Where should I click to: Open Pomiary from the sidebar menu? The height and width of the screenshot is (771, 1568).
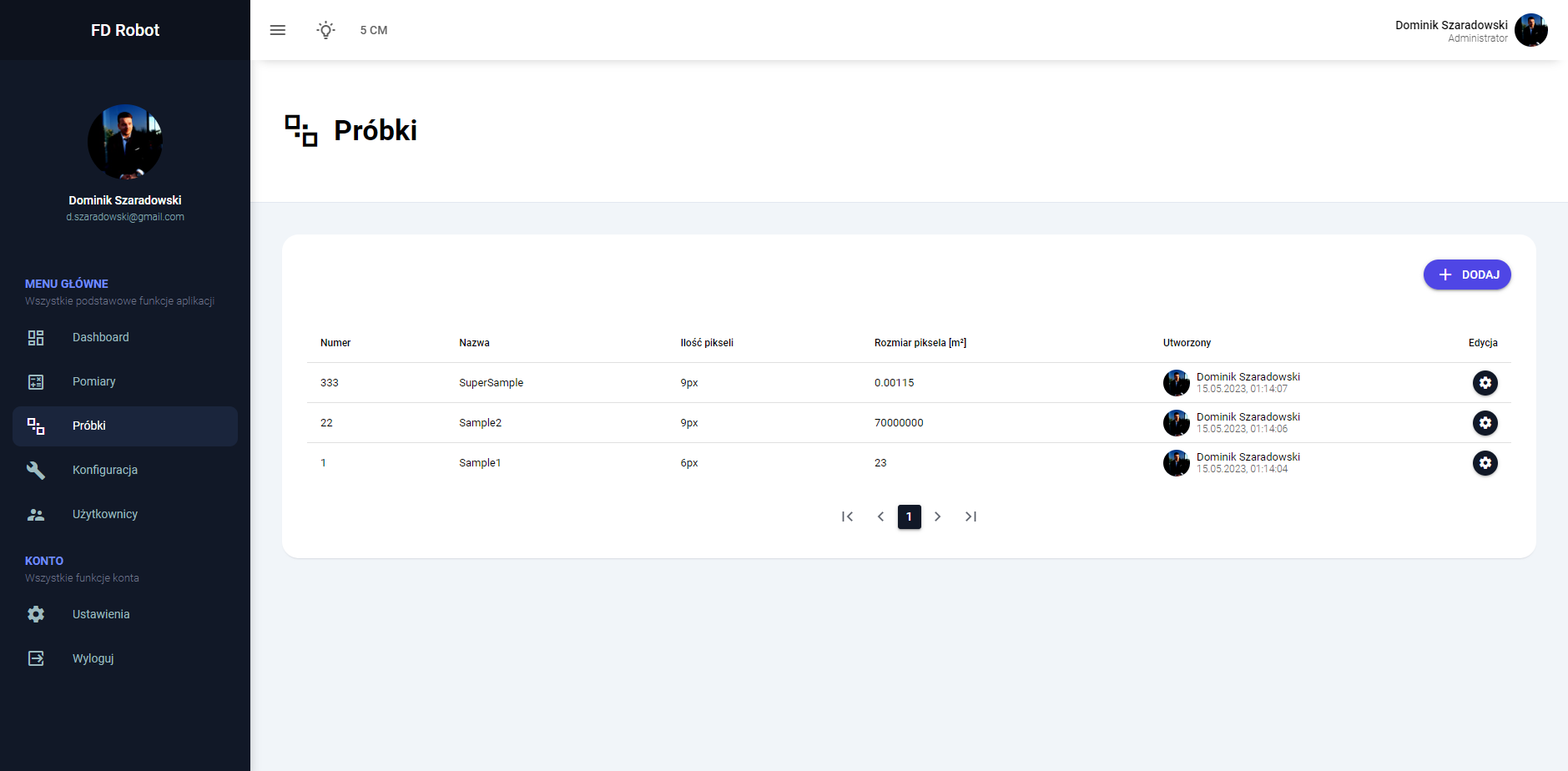pos(93,381)
